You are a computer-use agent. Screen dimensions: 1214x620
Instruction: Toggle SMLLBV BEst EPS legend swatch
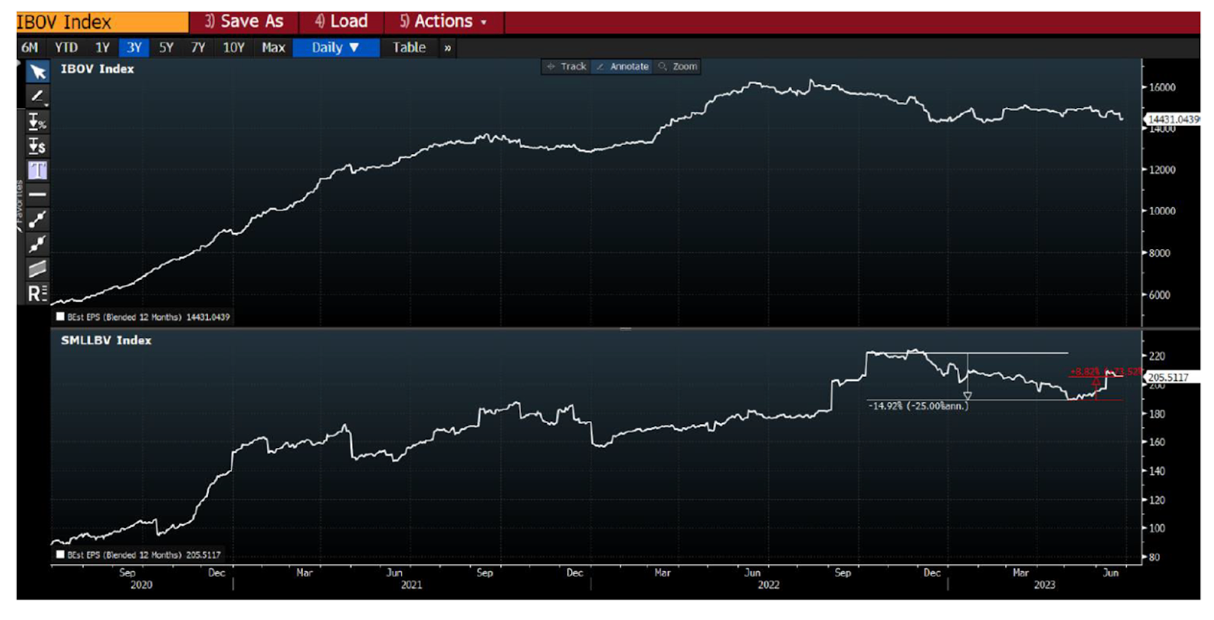pos(60,553)
